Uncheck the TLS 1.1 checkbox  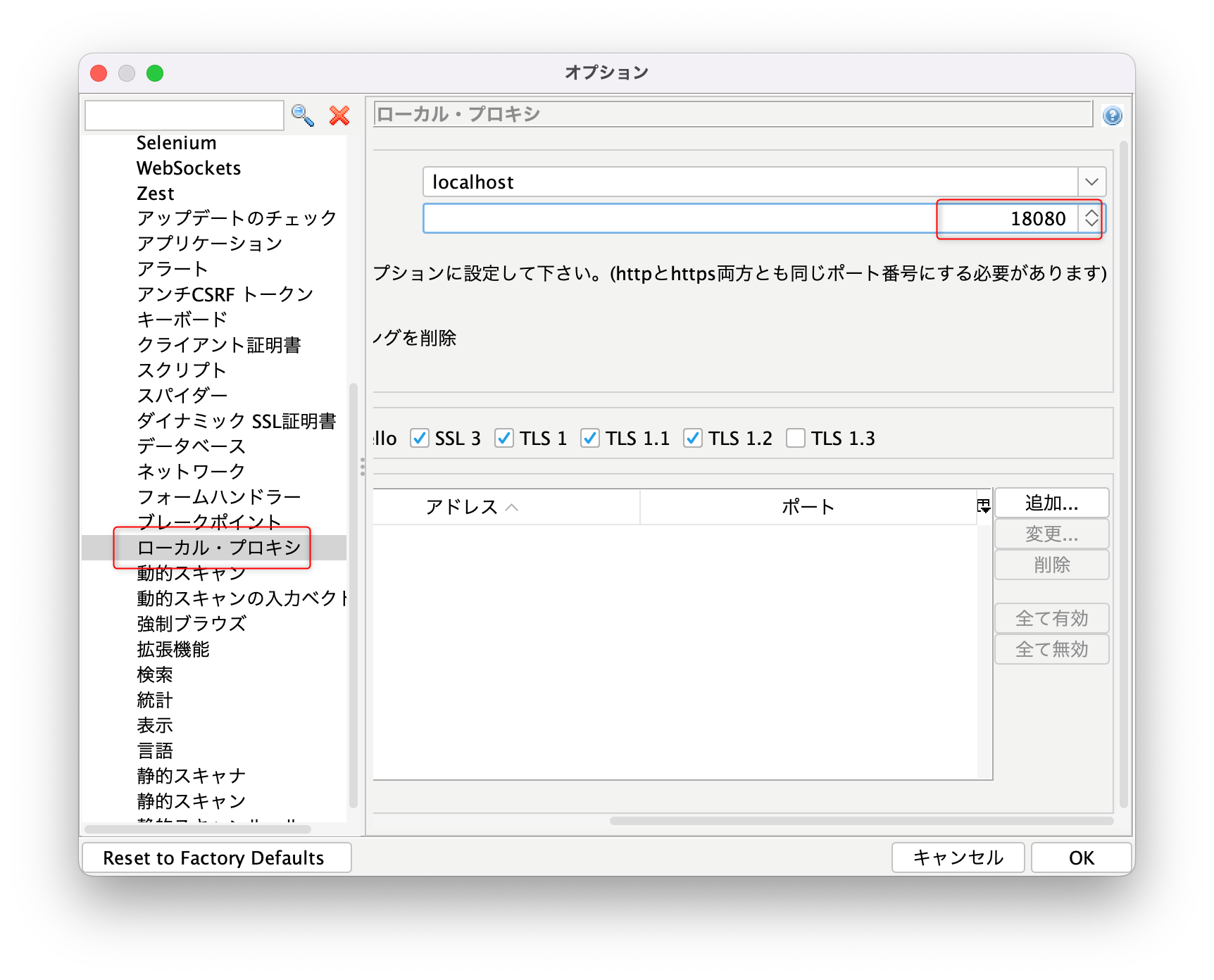[590, 438]
